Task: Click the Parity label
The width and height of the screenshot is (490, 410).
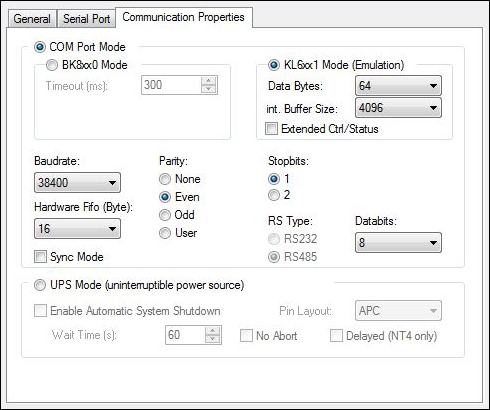Action: coord(173,161)
